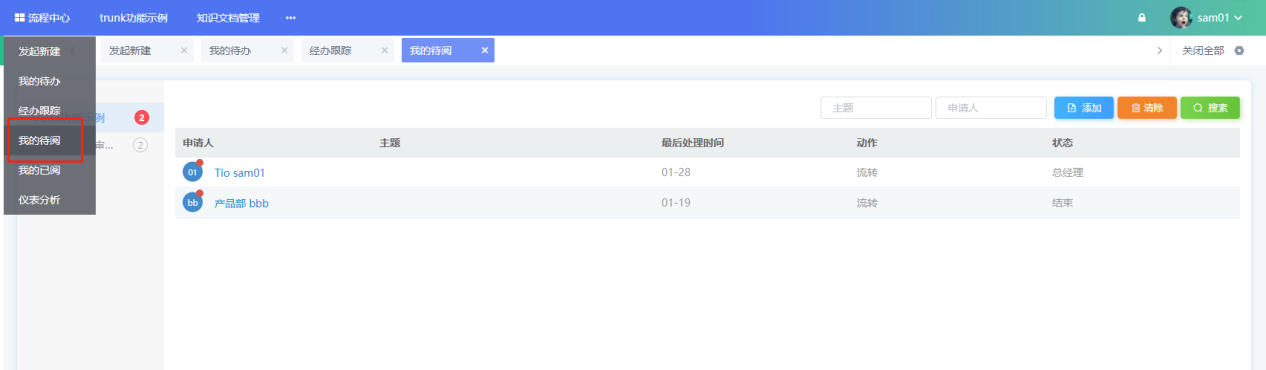
Task: Click the right arrow to show more tabs
Action: coord(1159,50)
